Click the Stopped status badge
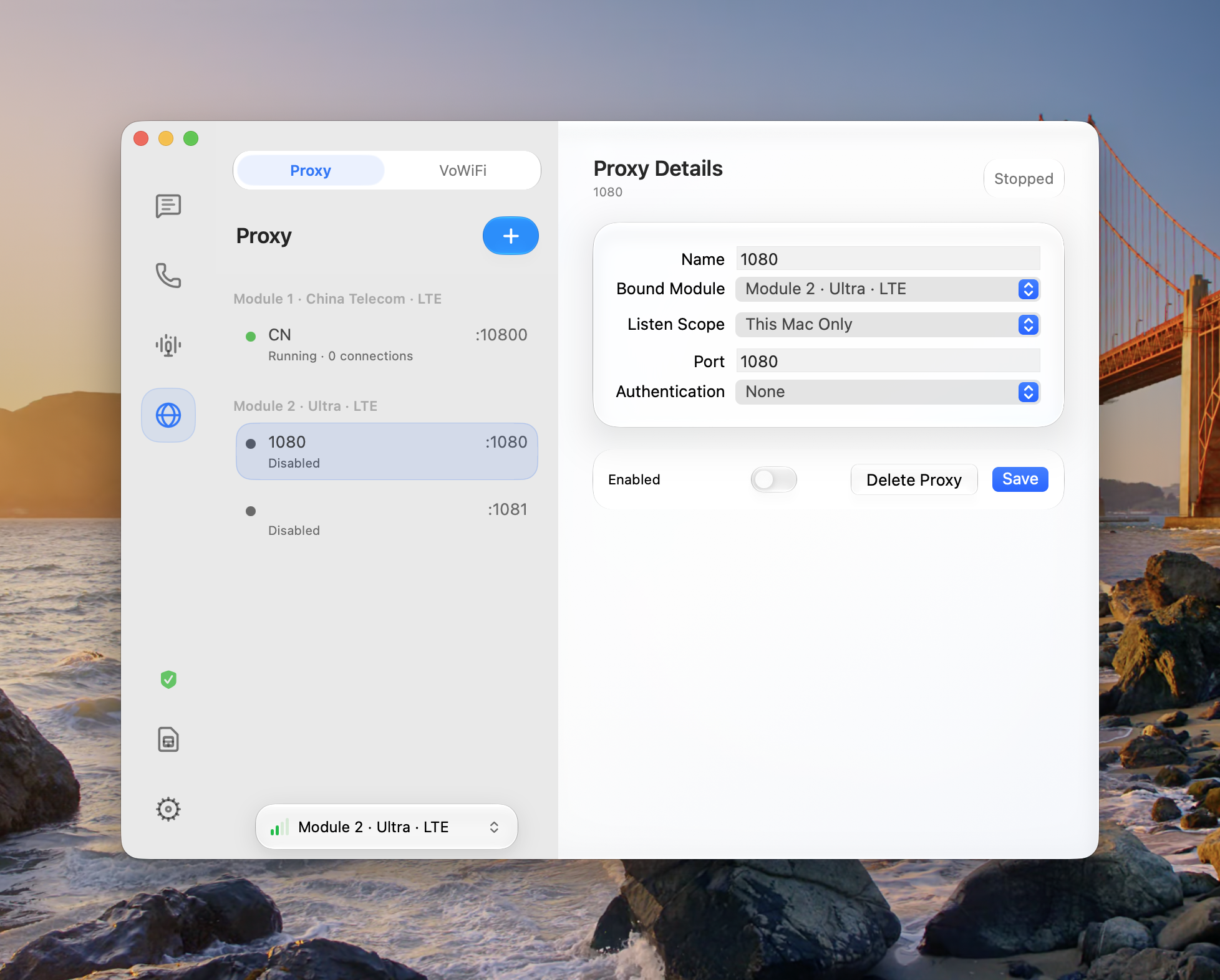The height and width of the screenshot is (980, 1220). pyautogui.click(x=1024, y=179)
